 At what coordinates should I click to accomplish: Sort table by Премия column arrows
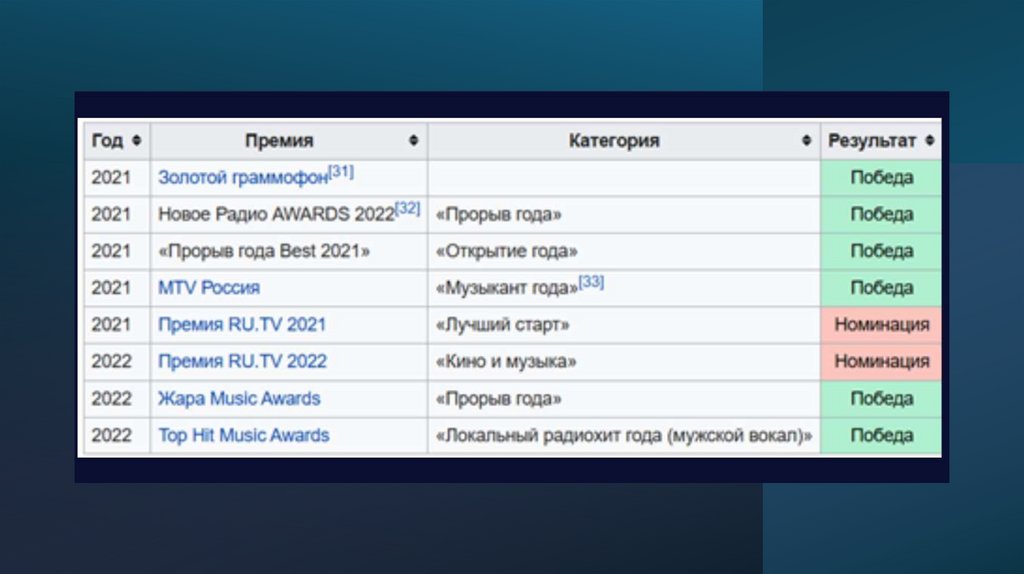413,140
